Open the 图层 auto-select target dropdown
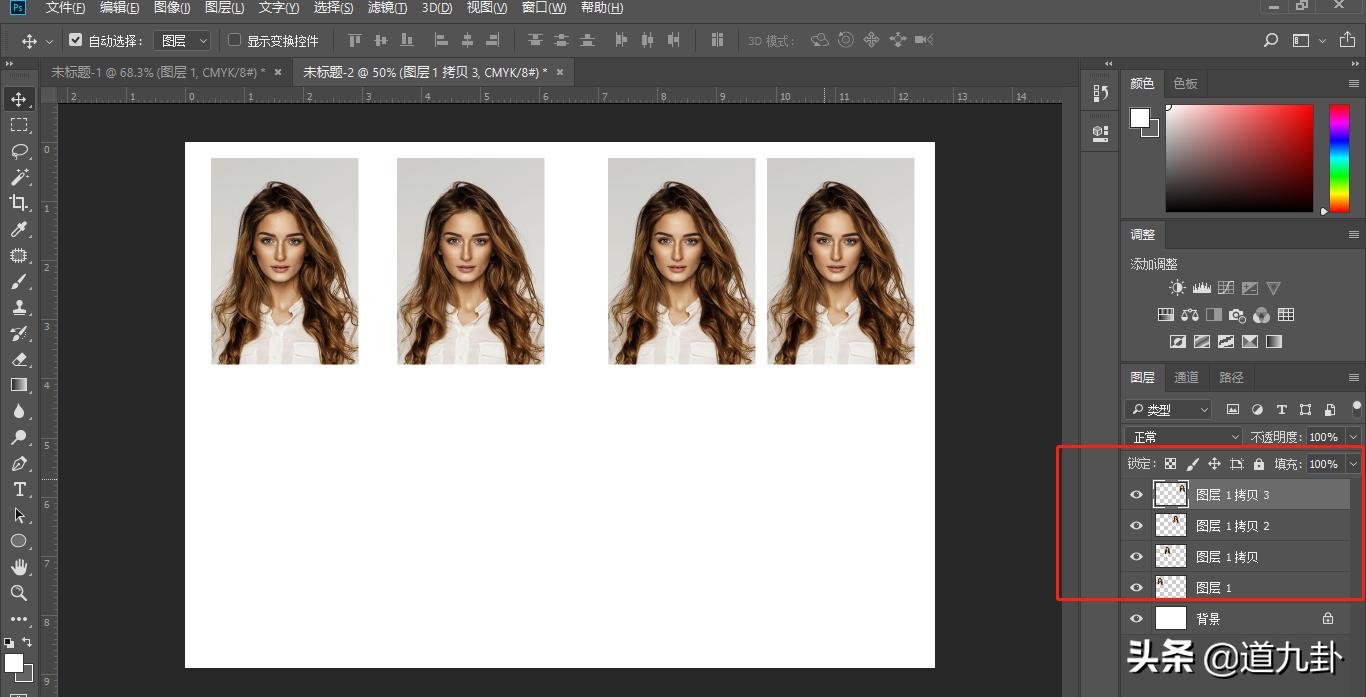Screen dimensions: 1366x697 pos(184,41)
